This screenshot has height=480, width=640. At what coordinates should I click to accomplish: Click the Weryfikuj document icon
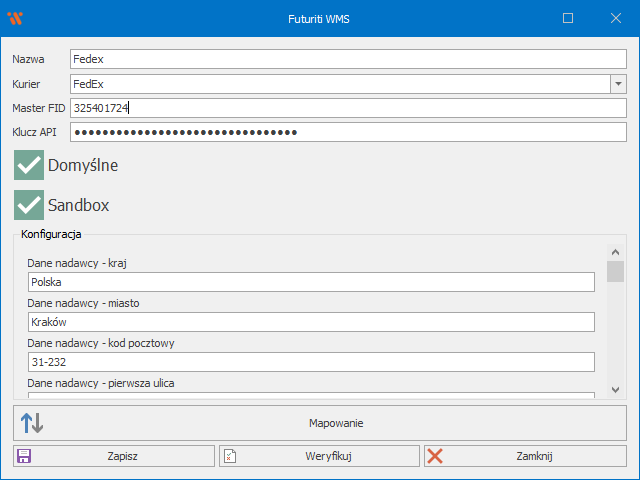230,456
